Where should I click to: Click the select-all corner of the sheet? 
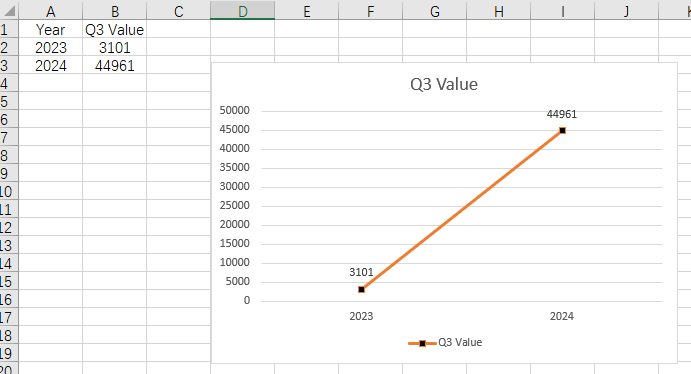point(9,10)
